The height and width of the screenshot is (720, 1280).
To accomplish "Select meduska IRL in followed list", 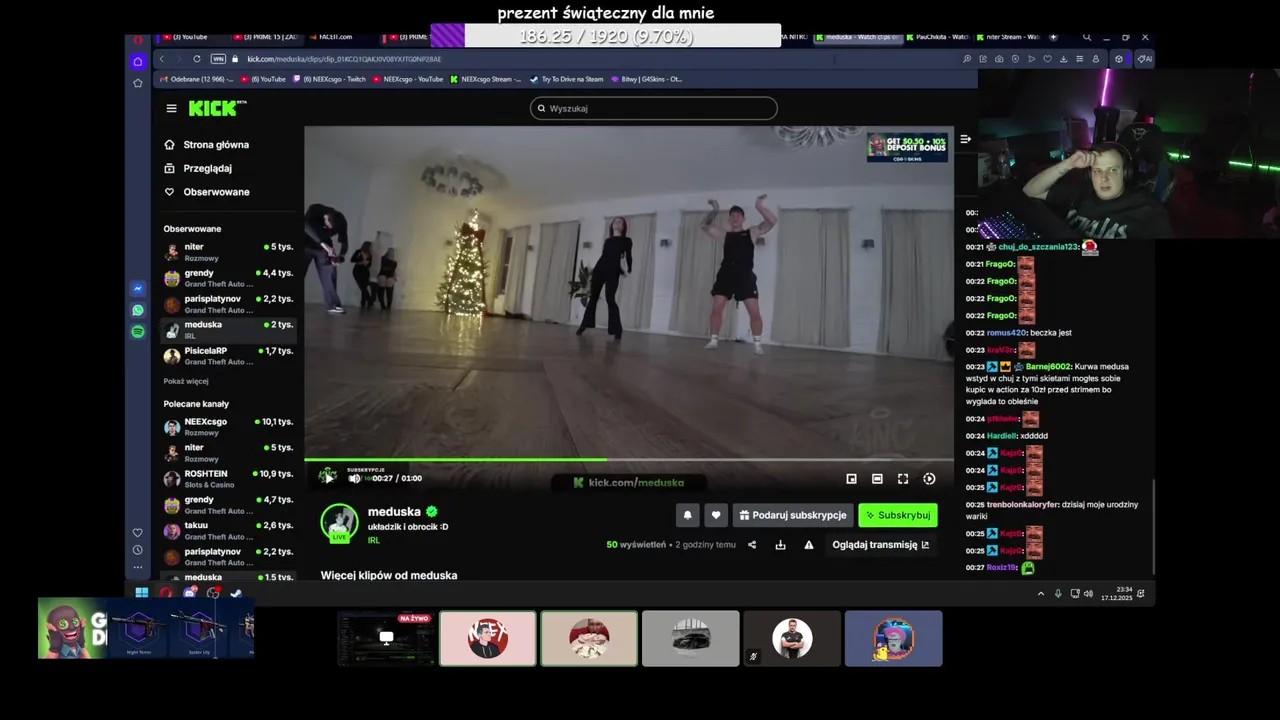I will click(x=228, y=330).
